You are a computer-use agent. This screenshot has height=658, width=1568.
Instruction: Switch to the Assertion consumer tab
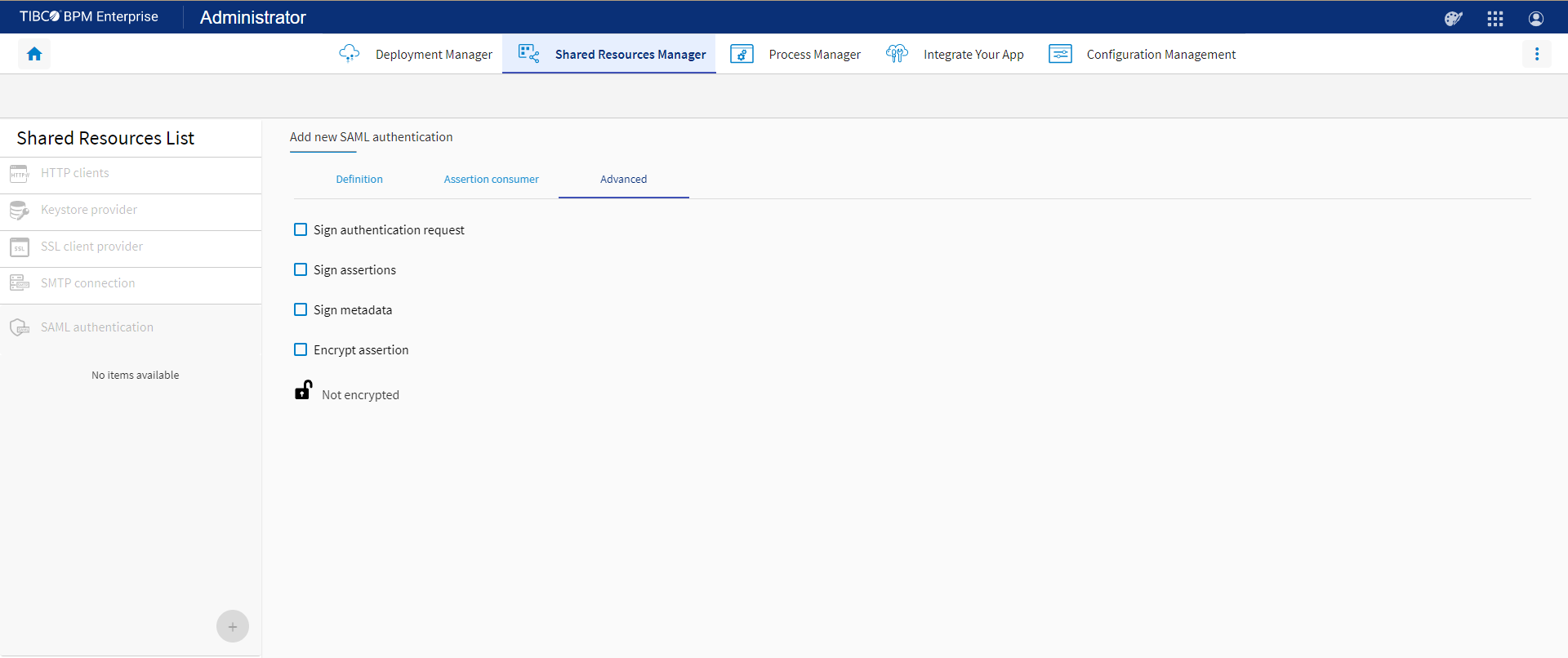coord(492,180)
